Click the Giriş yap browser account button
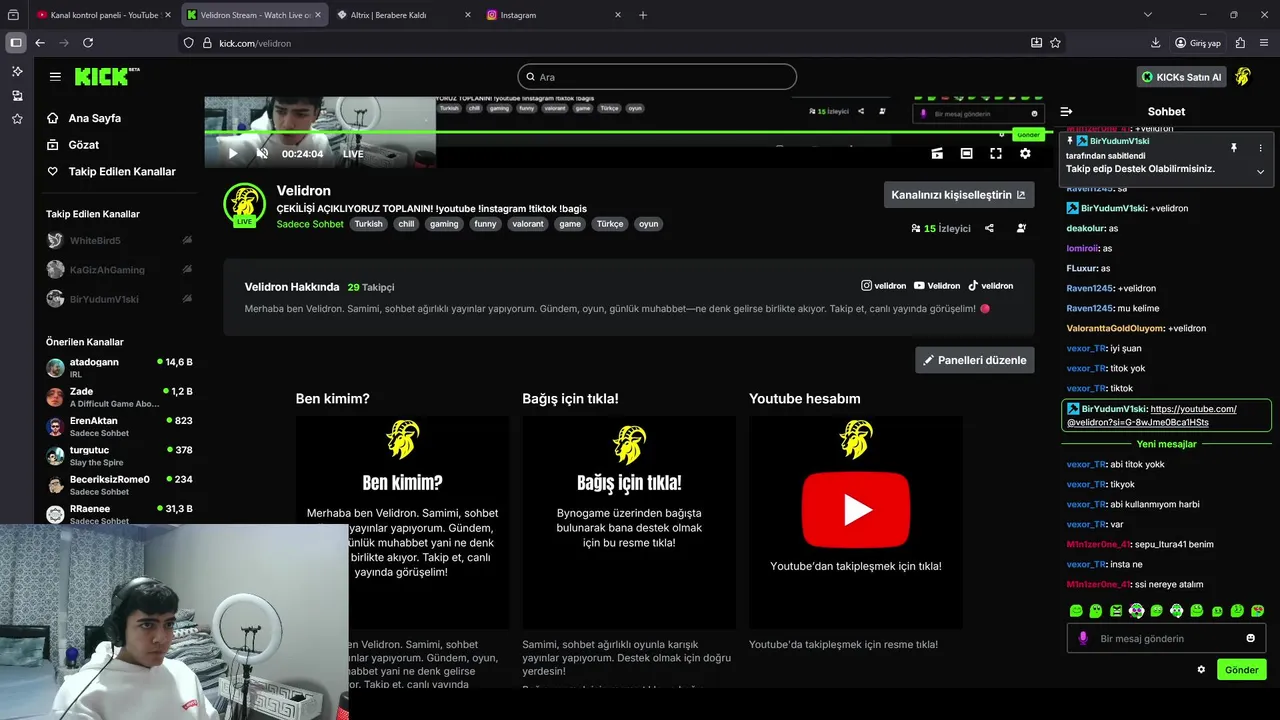This screenshot has height=720, width=1280. coord(1198,43)
